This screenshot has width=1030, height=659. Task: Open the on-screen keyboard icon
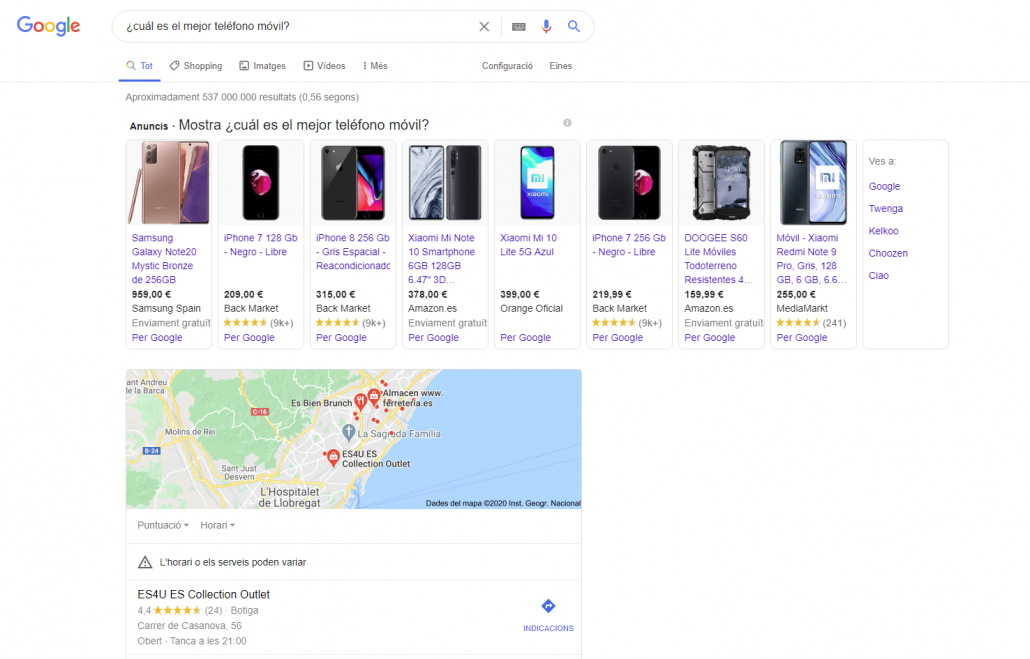point(518,26)
